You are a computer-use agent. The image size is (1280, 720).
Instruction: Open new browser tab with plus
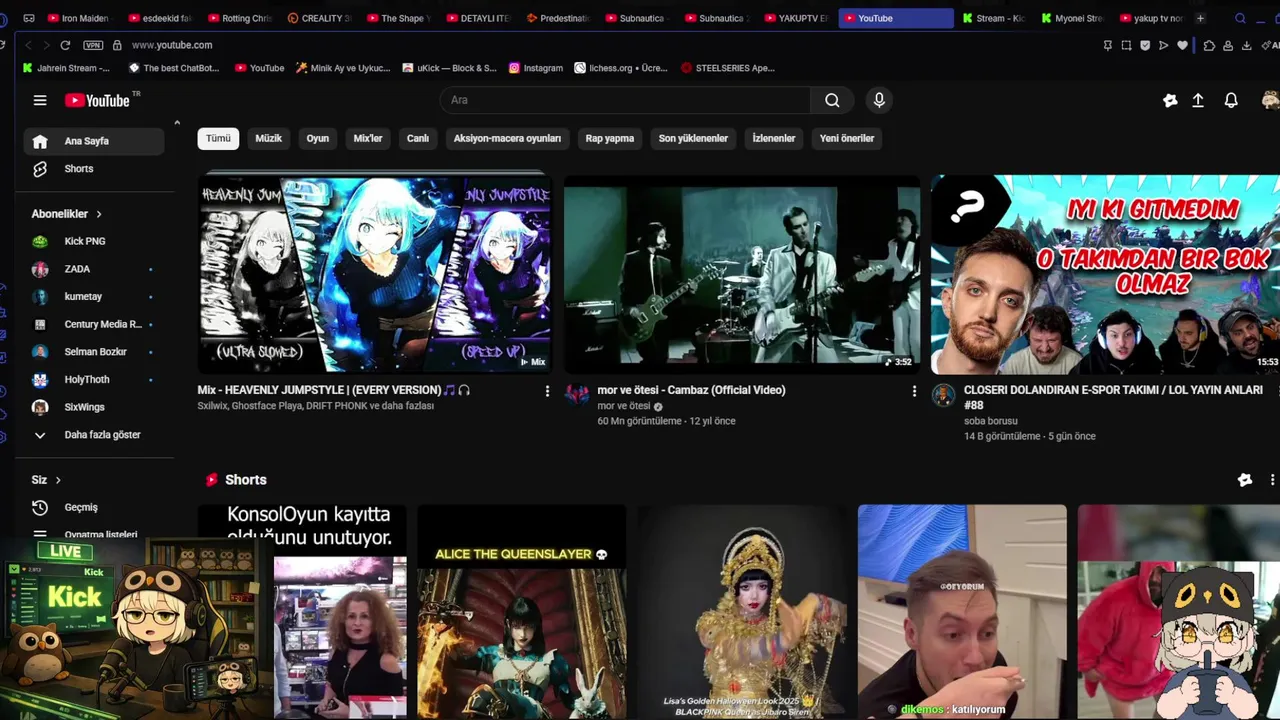[x=1200, y=18]
